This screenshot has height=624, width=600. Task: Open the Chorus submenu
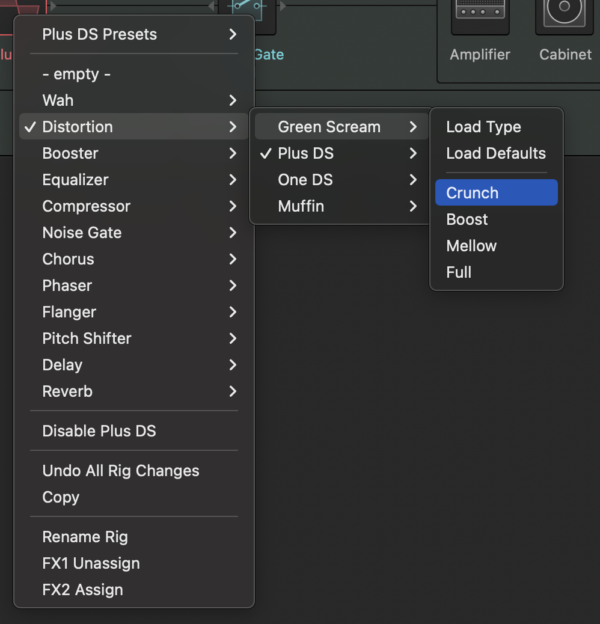point(134,259)
